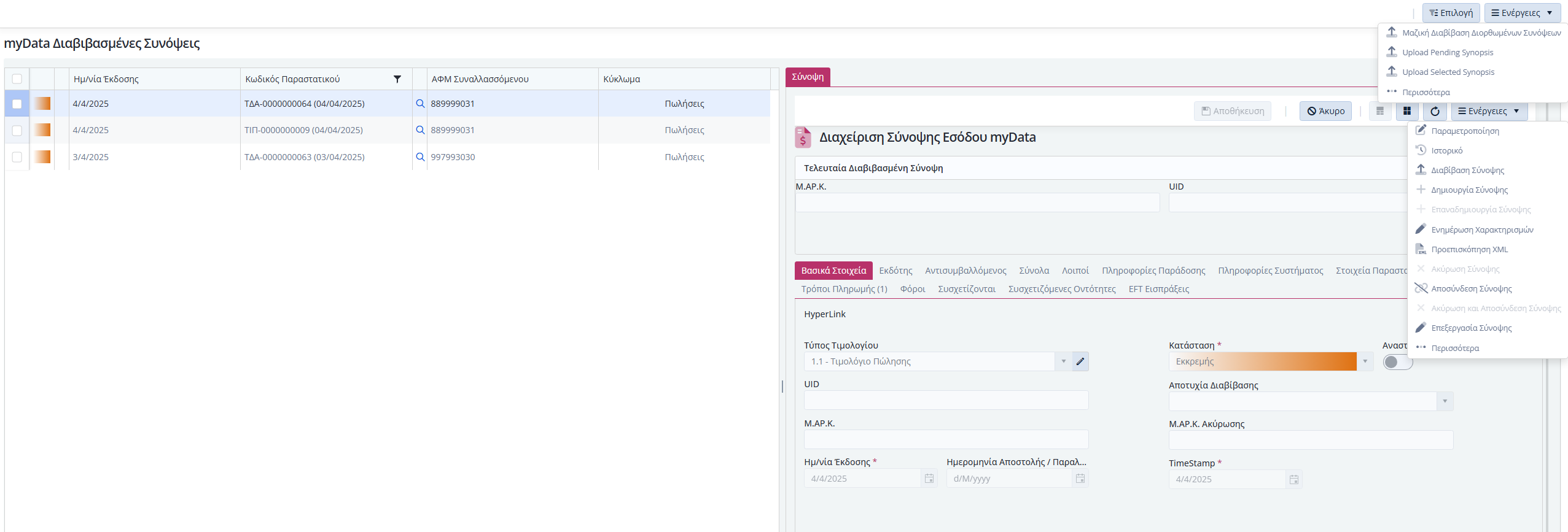Switch to grid layout view icon
This screenshot has height=532, width=1568.
click(x=1406, y=111)
